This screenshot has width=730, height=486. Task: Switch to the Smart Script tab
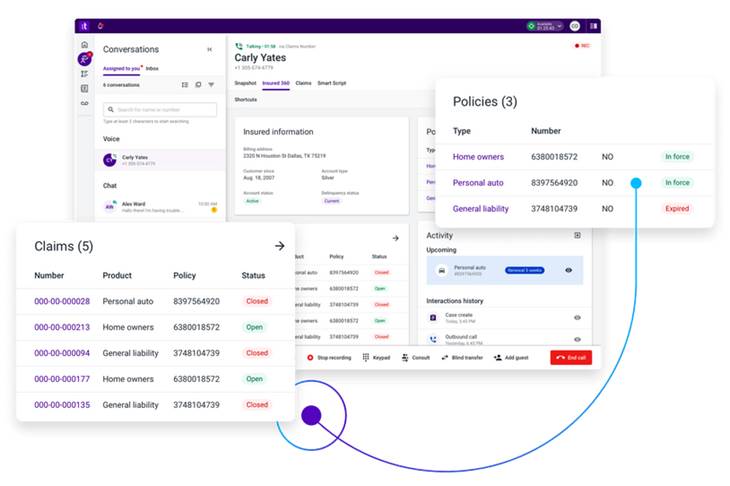[x=332, y=84]
